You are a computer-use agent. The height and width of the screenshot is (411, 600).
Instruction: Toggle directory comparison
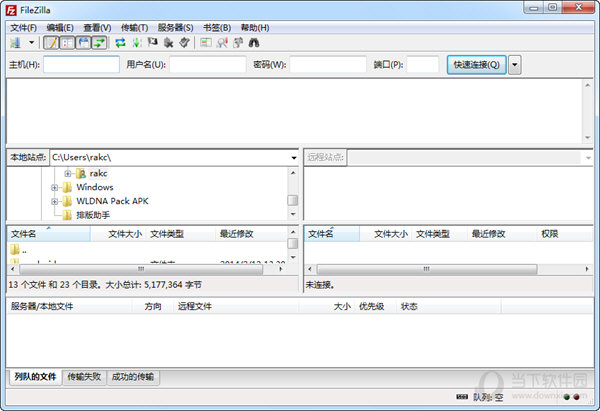(222, 42)
